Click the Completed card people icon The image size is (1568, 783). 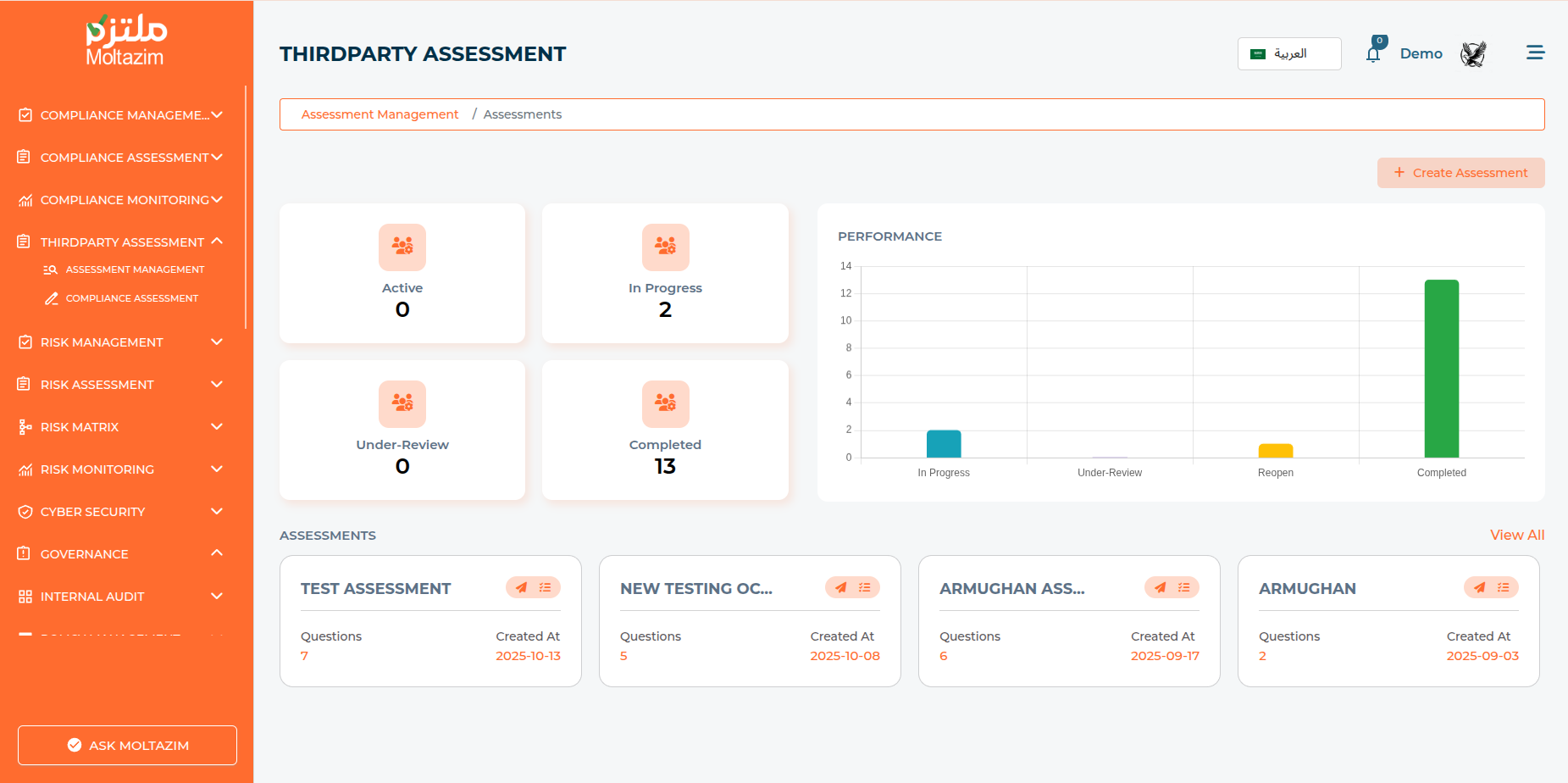tap(665, 403)
